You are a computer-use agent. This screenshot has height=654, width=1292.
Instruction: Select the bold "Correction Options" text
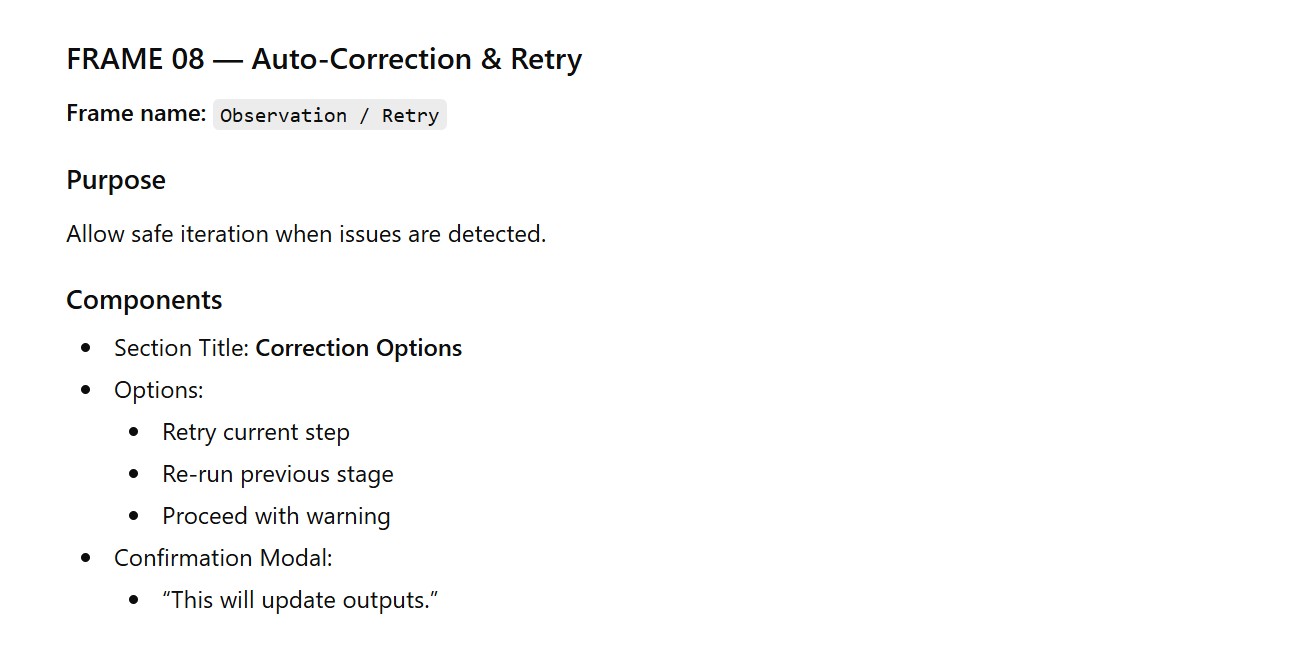click(359, 348)
